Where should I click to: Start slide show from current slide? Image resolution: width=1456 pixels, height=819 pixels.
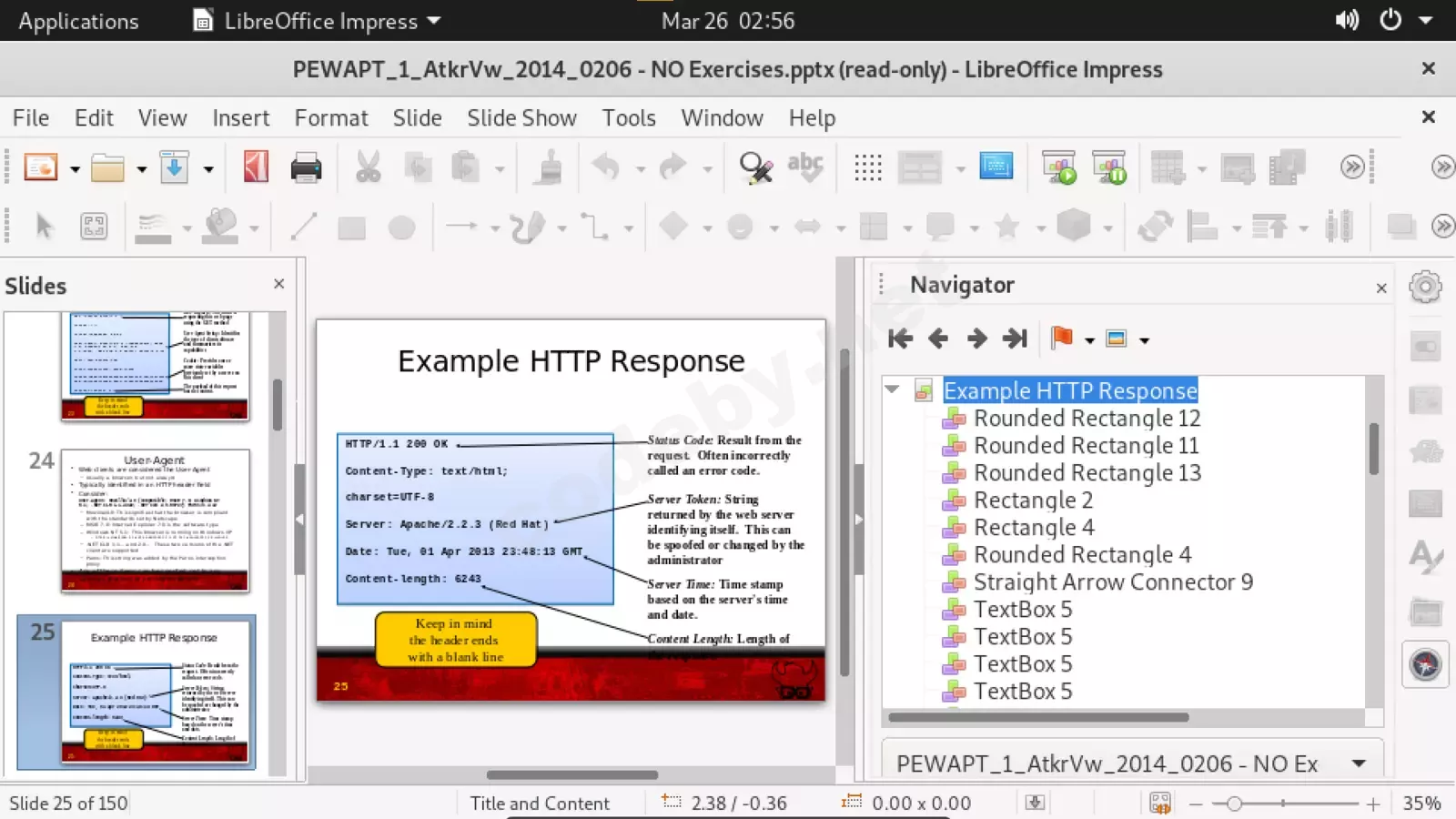[x=1109, y=167]
